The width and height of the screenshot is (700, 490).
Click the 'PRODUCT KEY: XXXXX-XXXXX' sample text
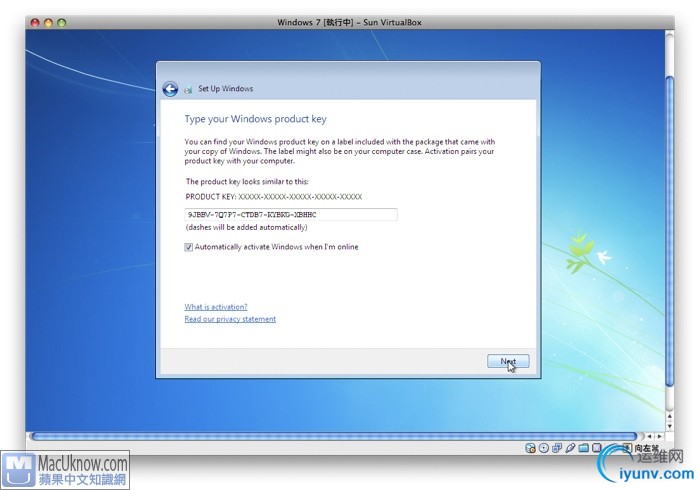click(274, 197)
